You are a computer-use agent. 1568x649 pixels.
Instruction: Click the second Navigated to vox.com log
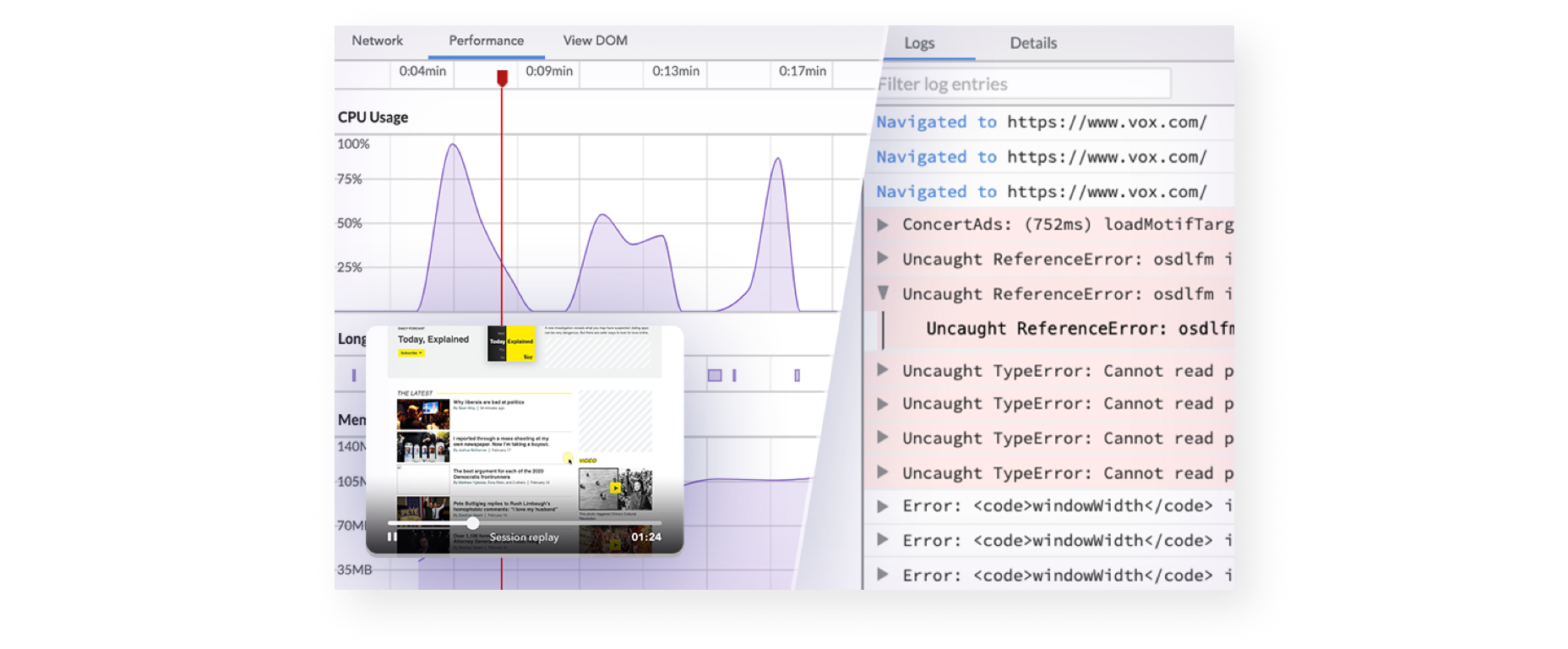tap(1041, 156)
